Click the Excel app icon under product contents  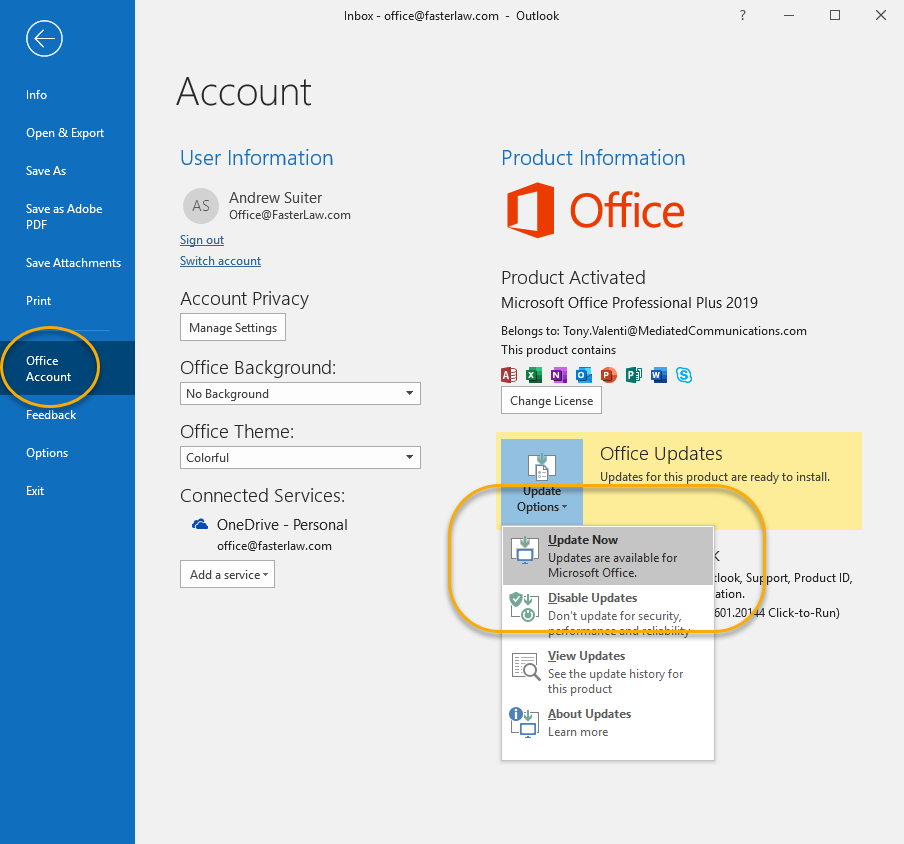click(534, 375)
